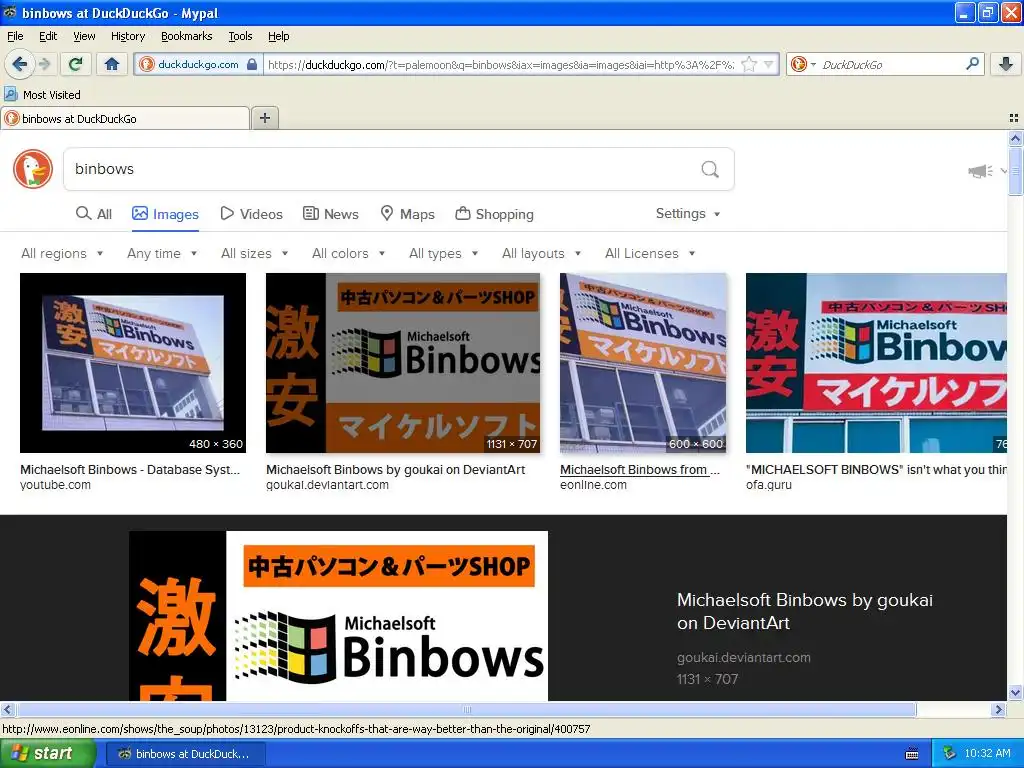Open a new tab with plus button
The image size is (1024, 768).
(264, 118)
